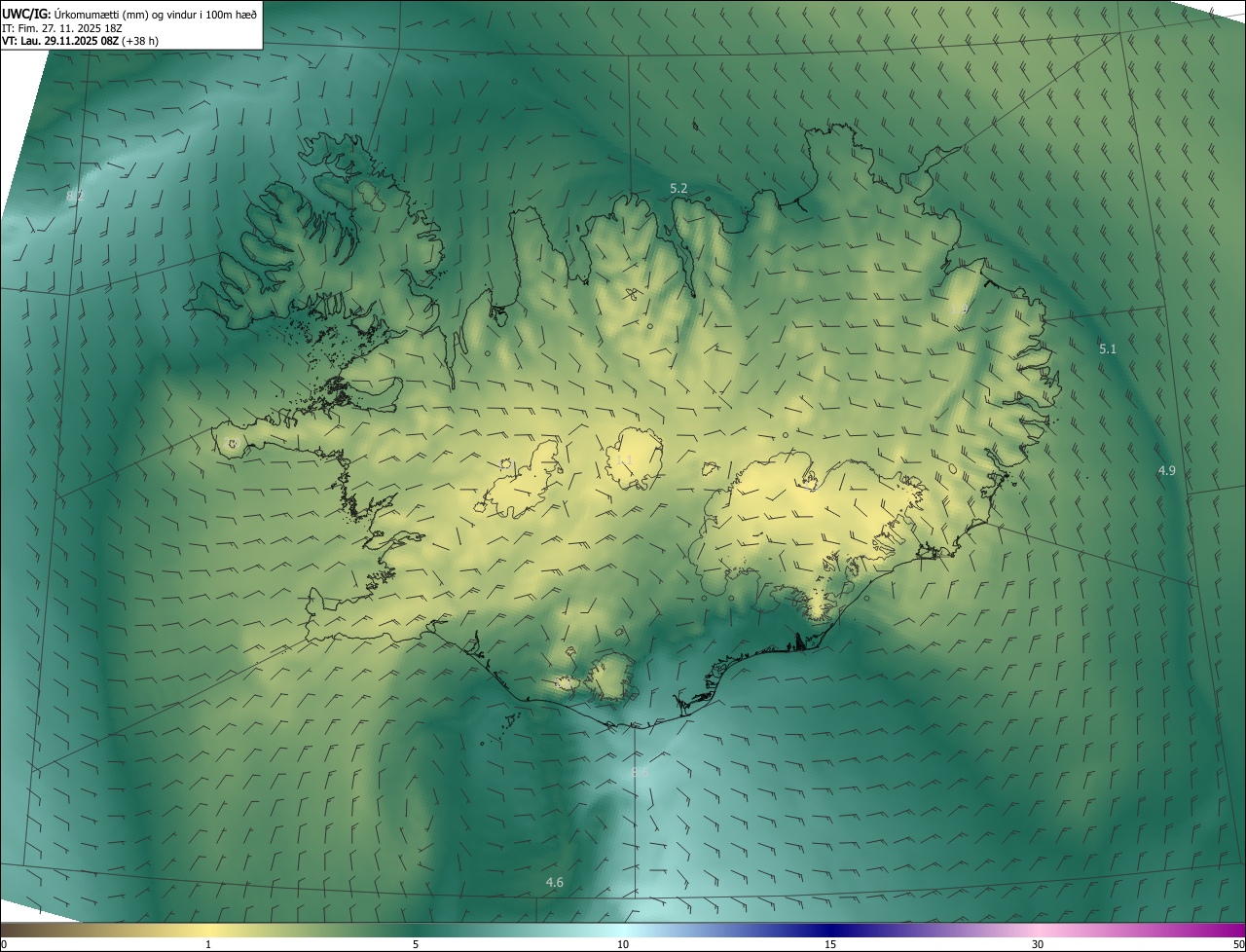Screen dimensions: 1246x952
Task: Select the 'IT: Fim. 27. 11. 2025 18Z' line
Action: pyautogui.click(x=62, y=27)
